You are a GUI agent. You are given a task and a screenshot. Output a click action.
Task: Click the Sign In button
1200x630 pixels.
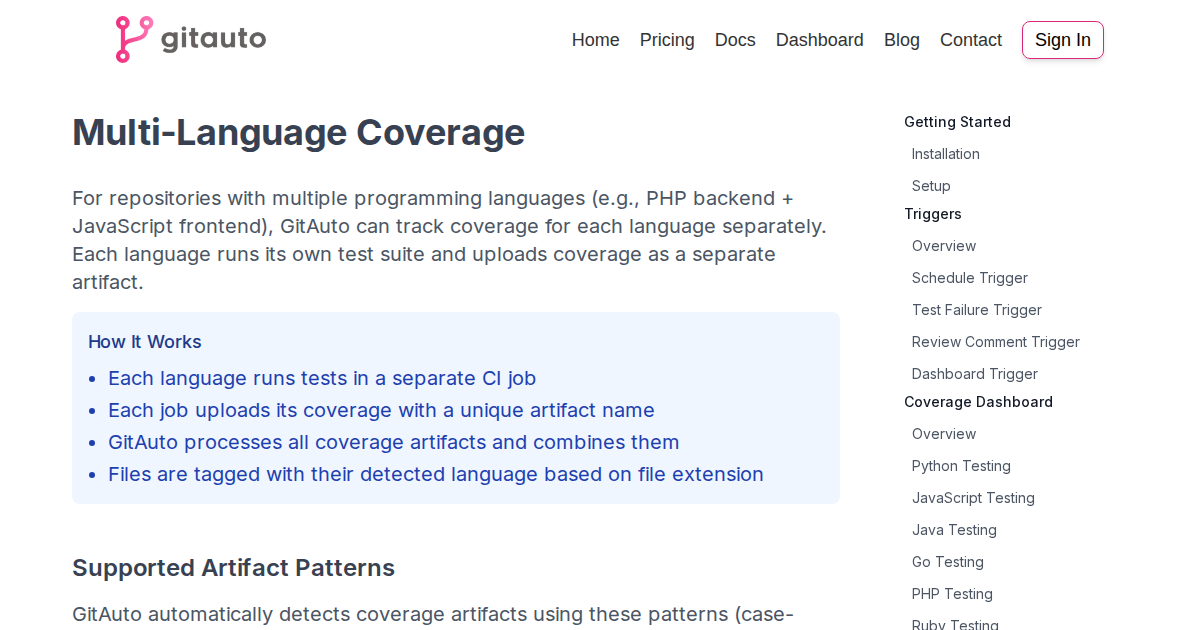[1063, 40]
